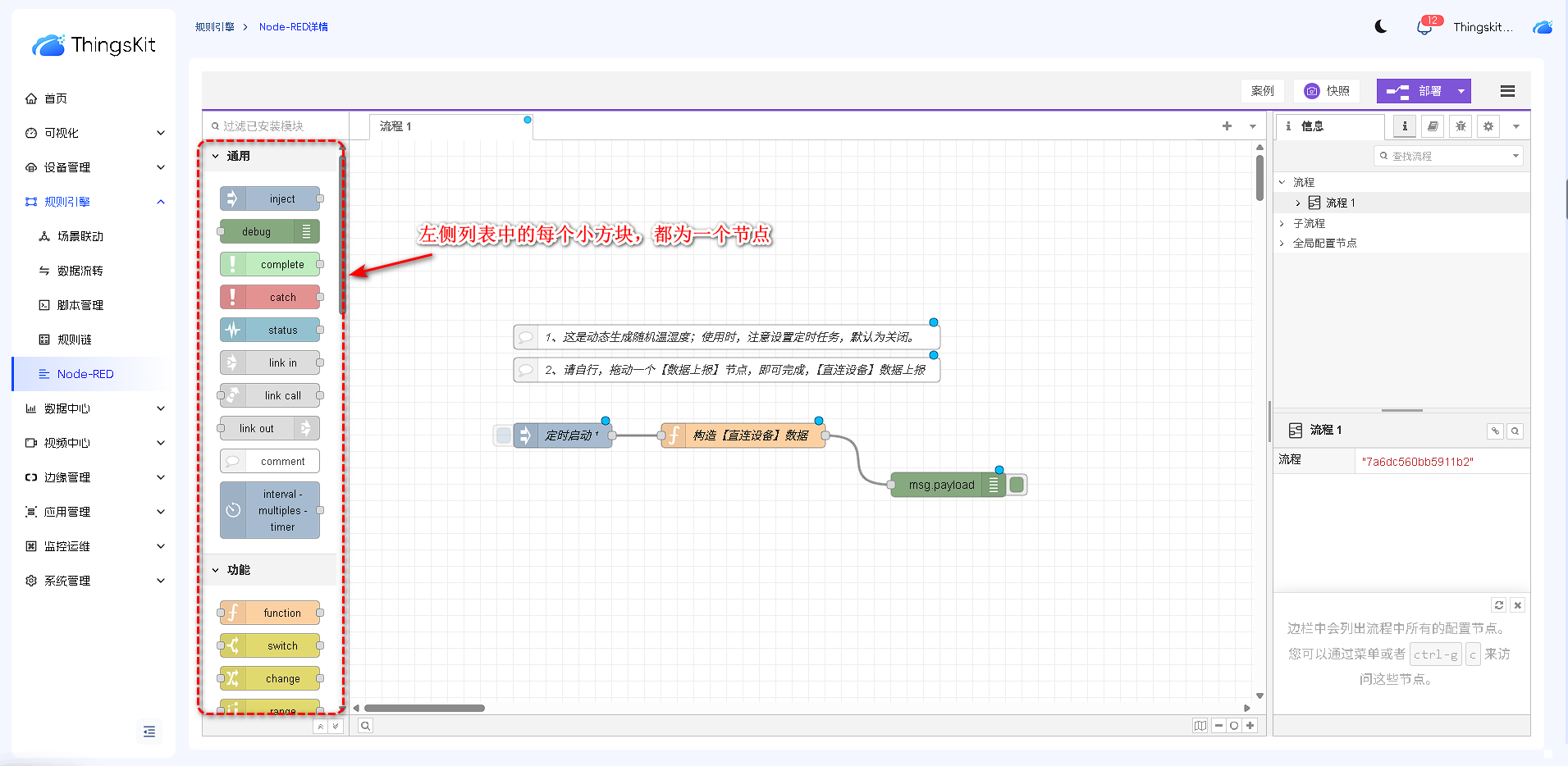Image resolution: width=1568 pixels, height=766 pixels.
Task: Zoom in on the flow canvas
Action: point(1250,726)
